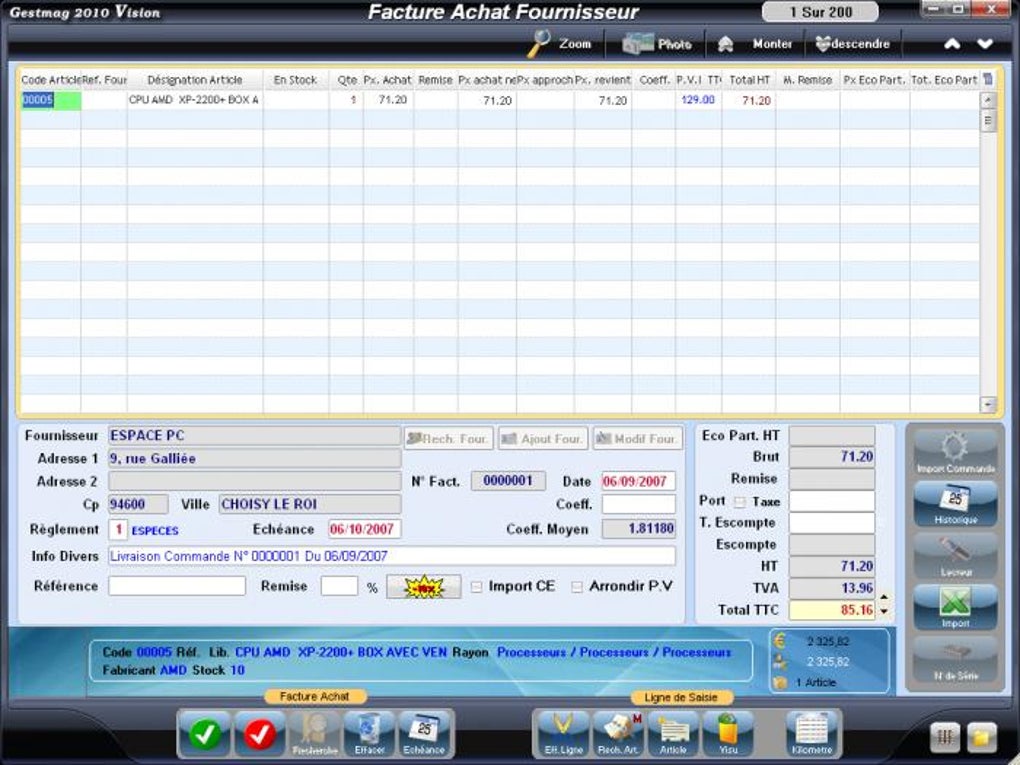Click the Total TTC up arrow
This screenshot has width=1020, height=765.
884,597
